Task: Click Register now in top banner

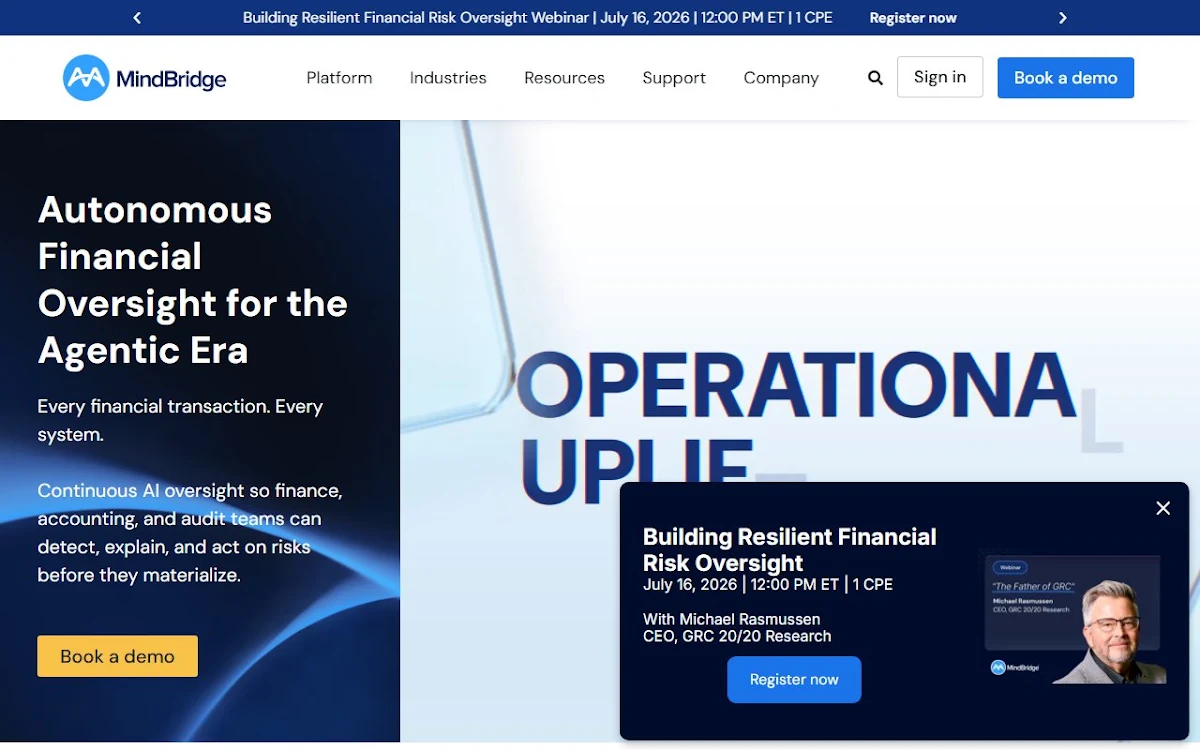Action: [913, 18]
